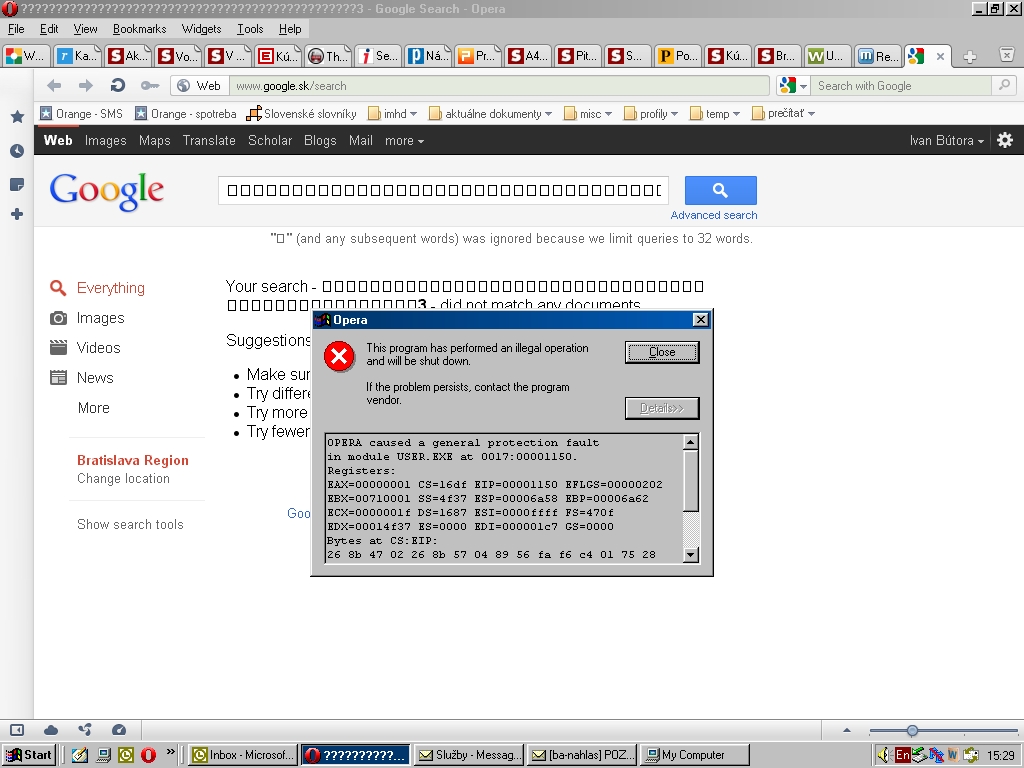
Task: Open the new tab plus button
Action: [970, 57]
